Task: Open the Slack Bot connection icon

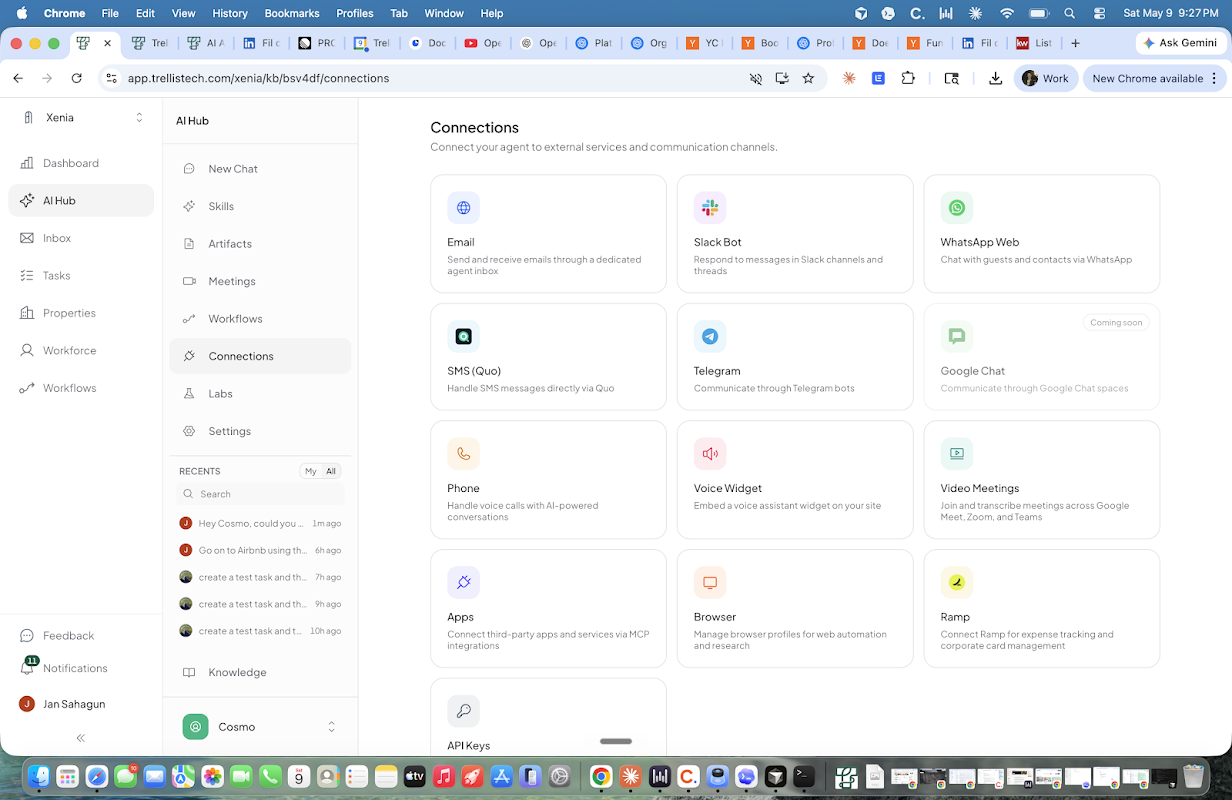Action: pos(710,208)
